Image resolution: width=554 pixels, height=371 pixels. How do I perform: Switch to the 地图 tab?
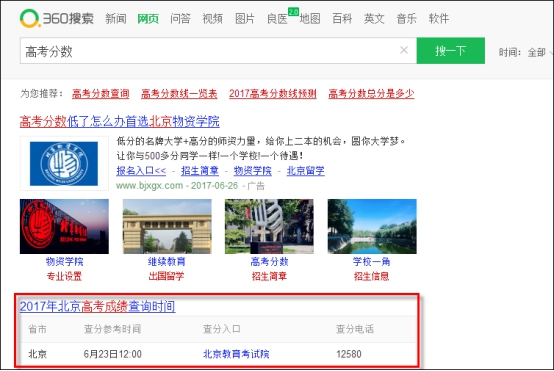310,18
